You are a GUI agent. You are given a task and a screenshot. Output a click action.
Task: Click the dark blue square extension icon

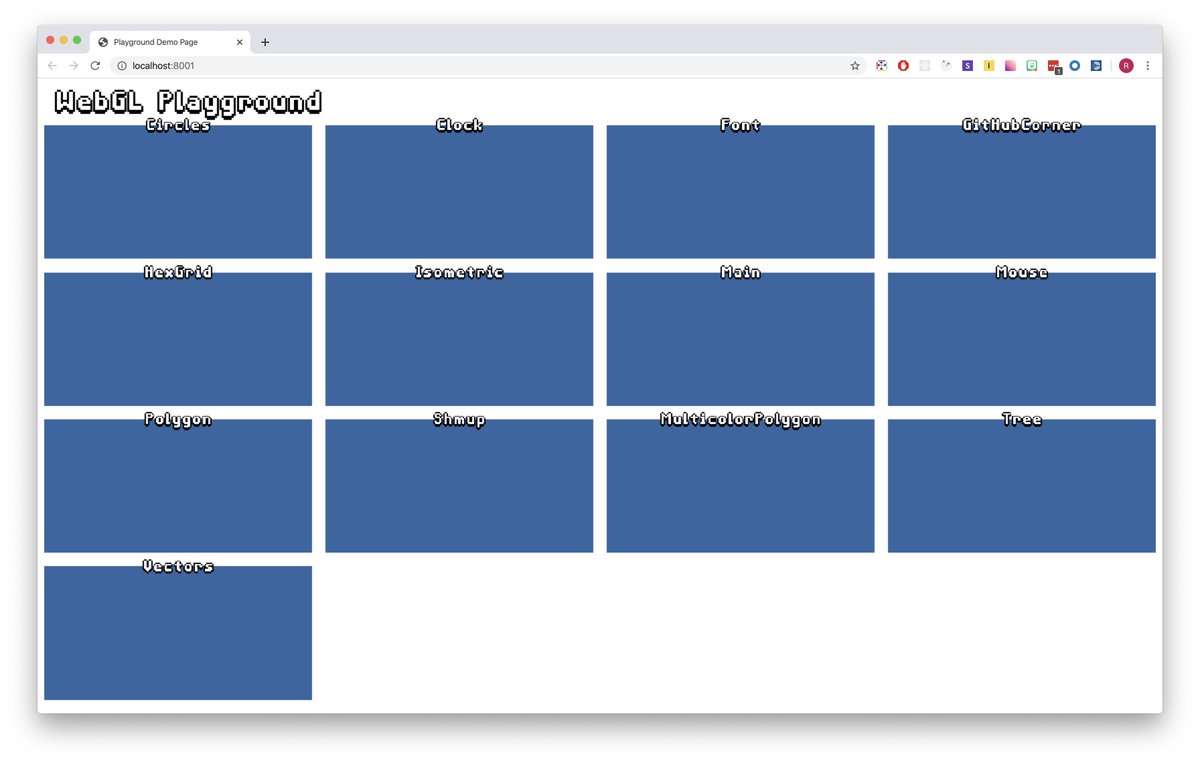tap(1096, 66)
